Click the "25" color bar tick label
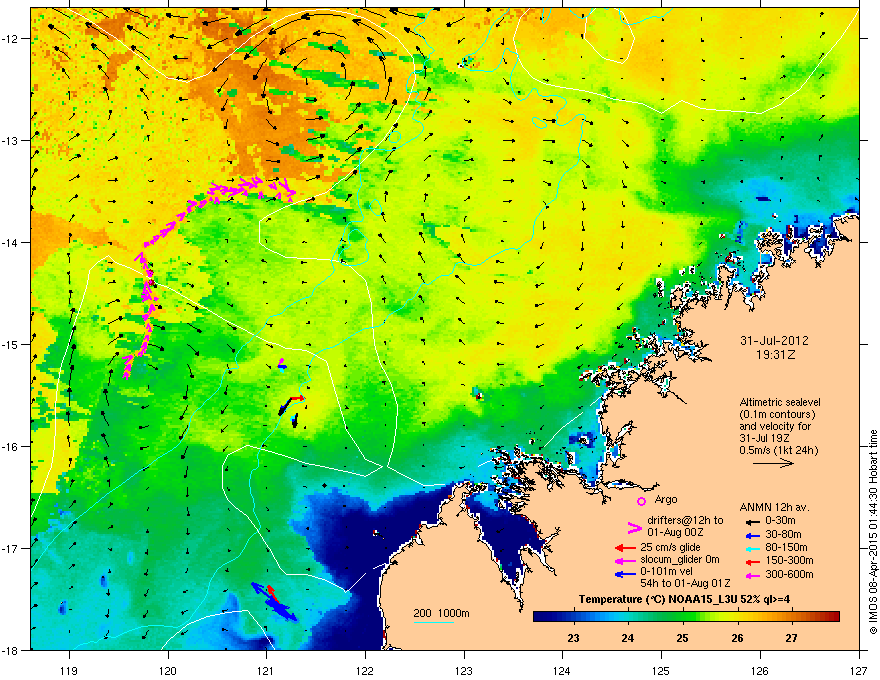Image resolution: width=880 pixels, height=680 pixels. point(682,638)
